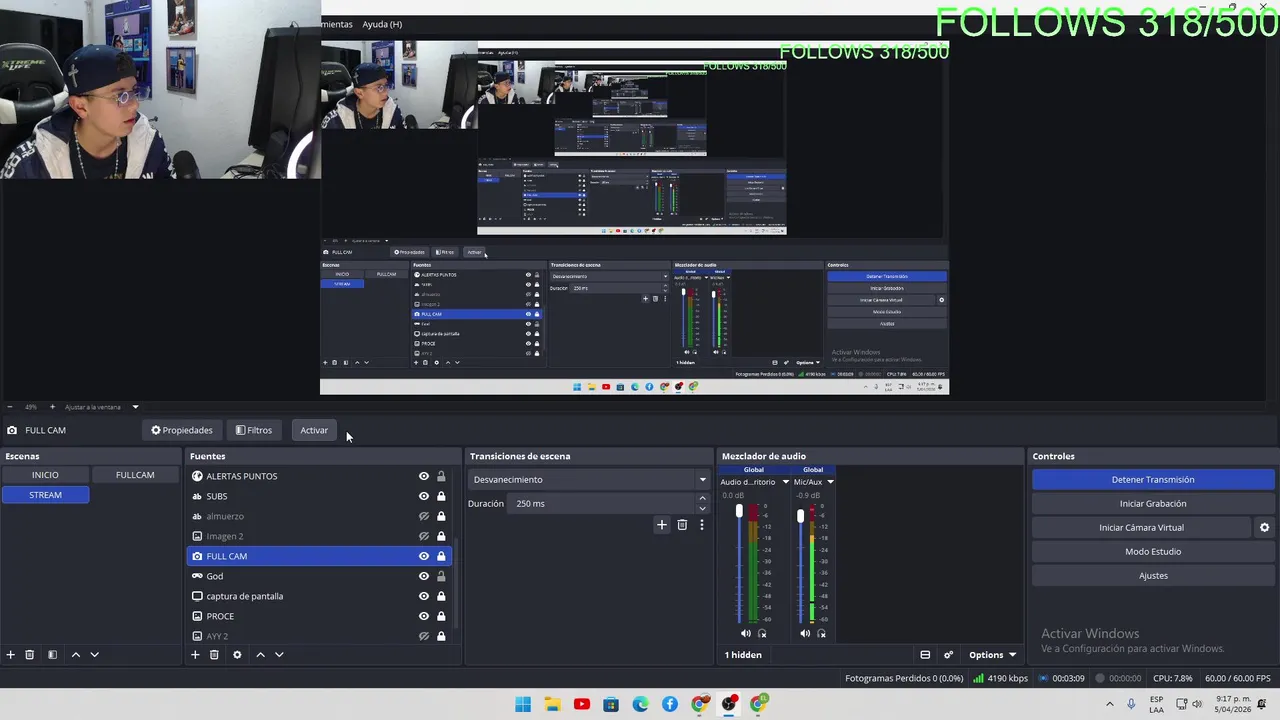
Task: Mute Audio del escritorio speaker icon
Action: click(745, 633)
